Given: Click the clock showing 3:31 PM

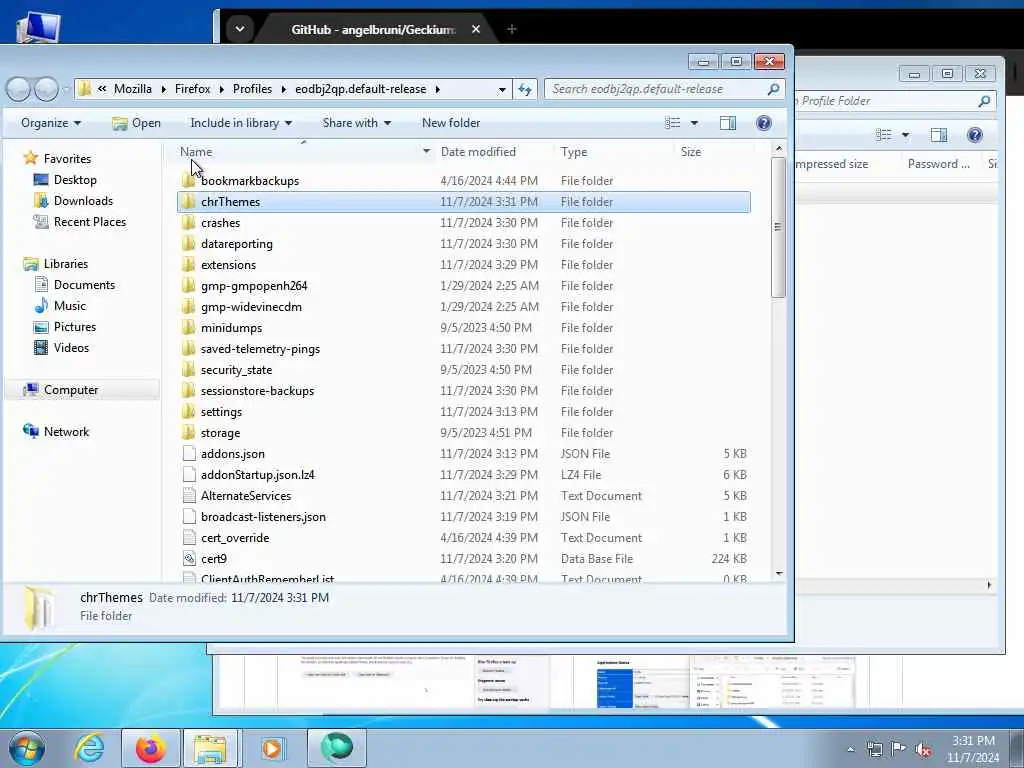Looking at the screenshot, I should point(973,741).
